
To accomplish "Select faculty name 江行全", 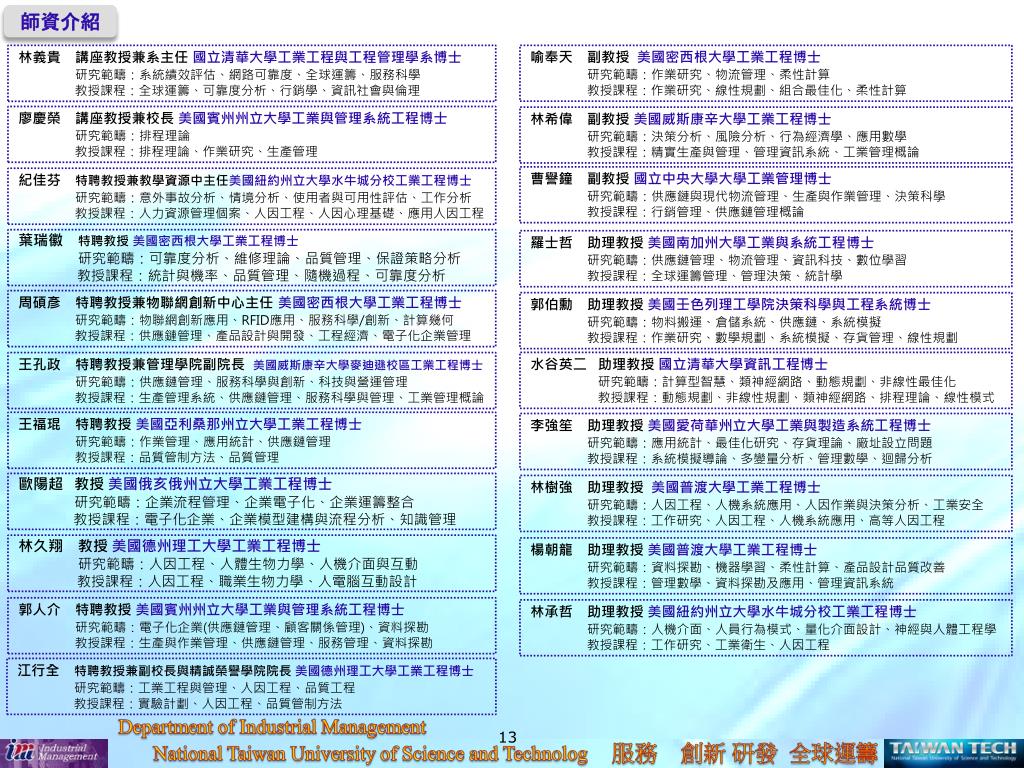I will pyautogui.click(x=39, y=671).
